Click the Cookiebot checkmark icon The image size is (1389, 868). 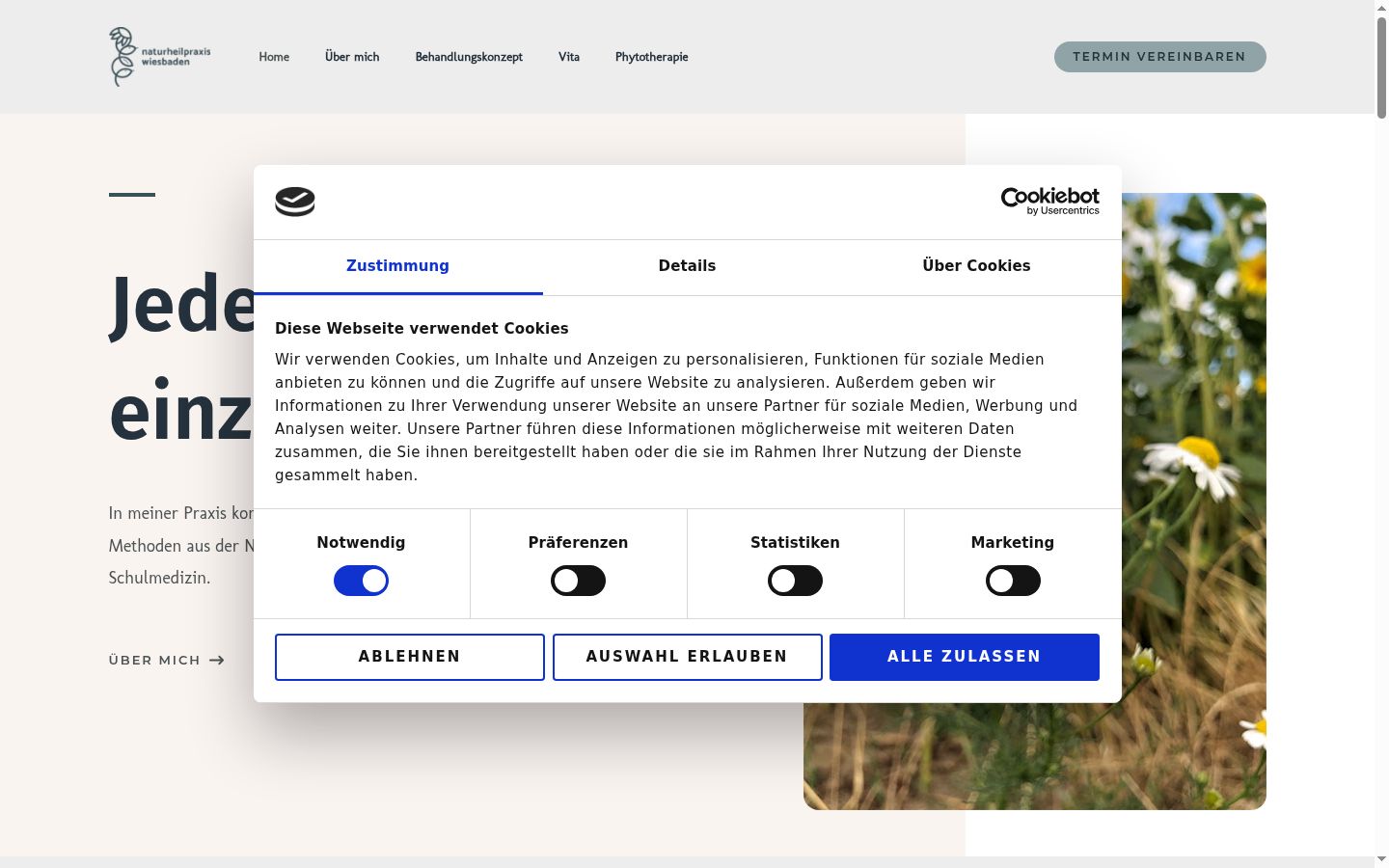tap(295, 202)
